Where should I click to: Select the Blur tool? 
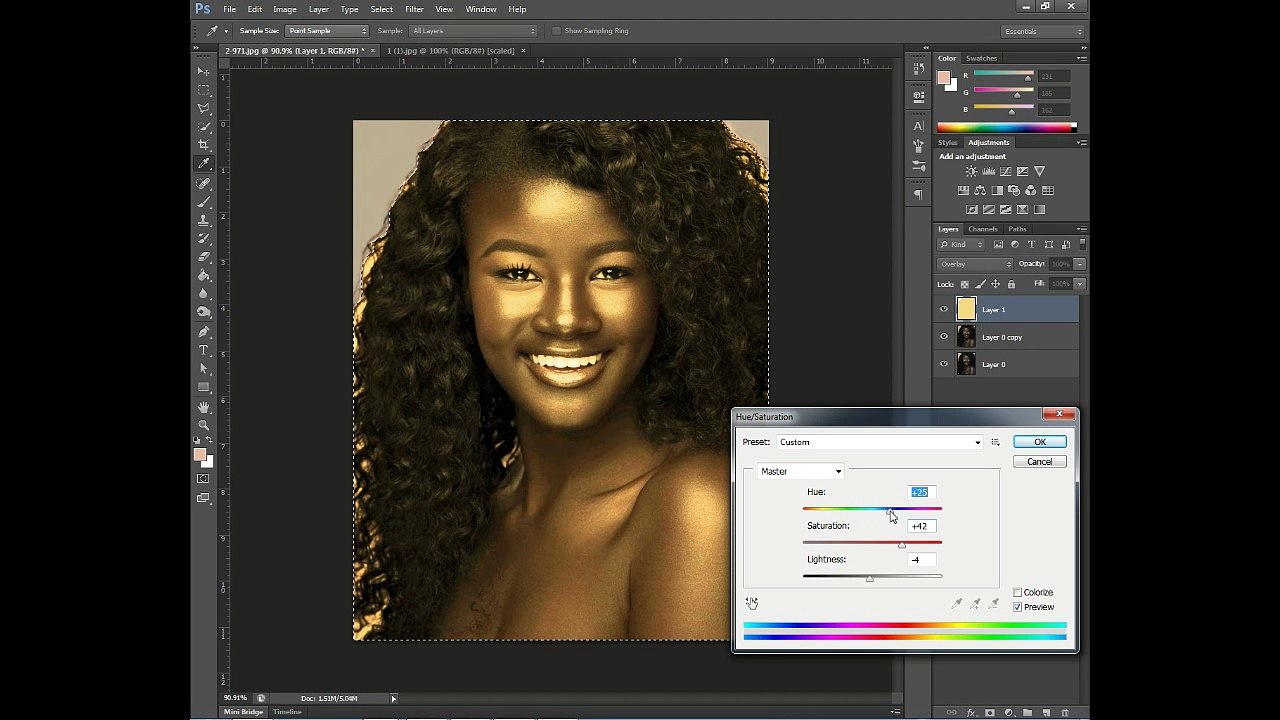(204, 294)
